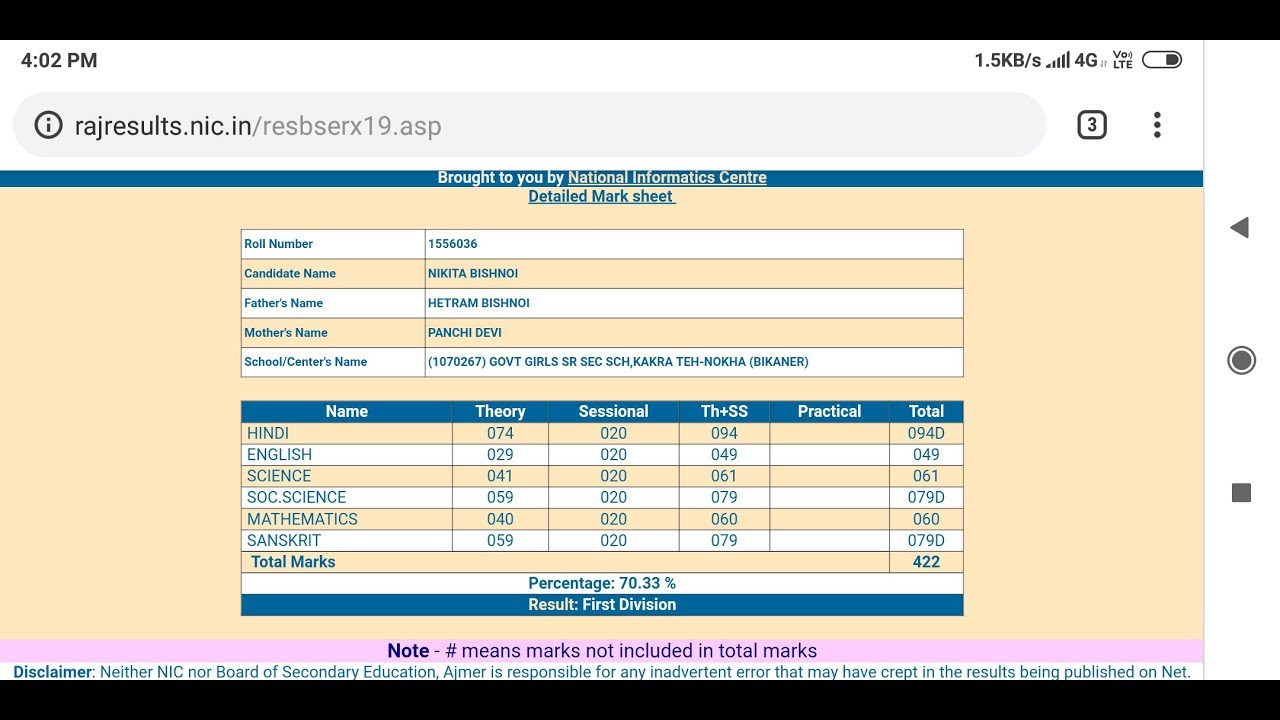The width and height of the screenshot is (1280, 720).
Task: Click the Total Marks label
Action: click(293, 562)
